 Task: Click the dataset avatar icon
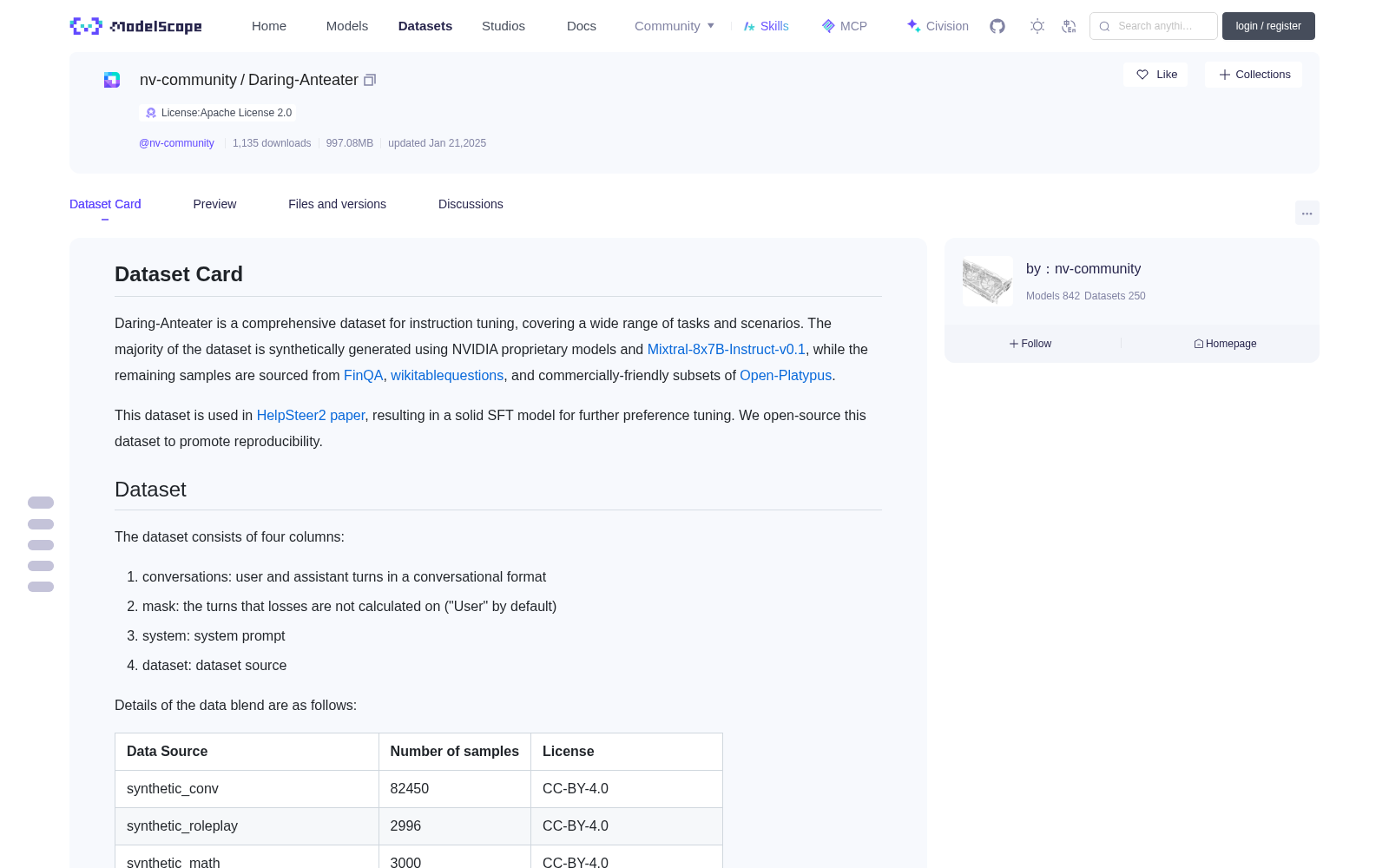112,80
